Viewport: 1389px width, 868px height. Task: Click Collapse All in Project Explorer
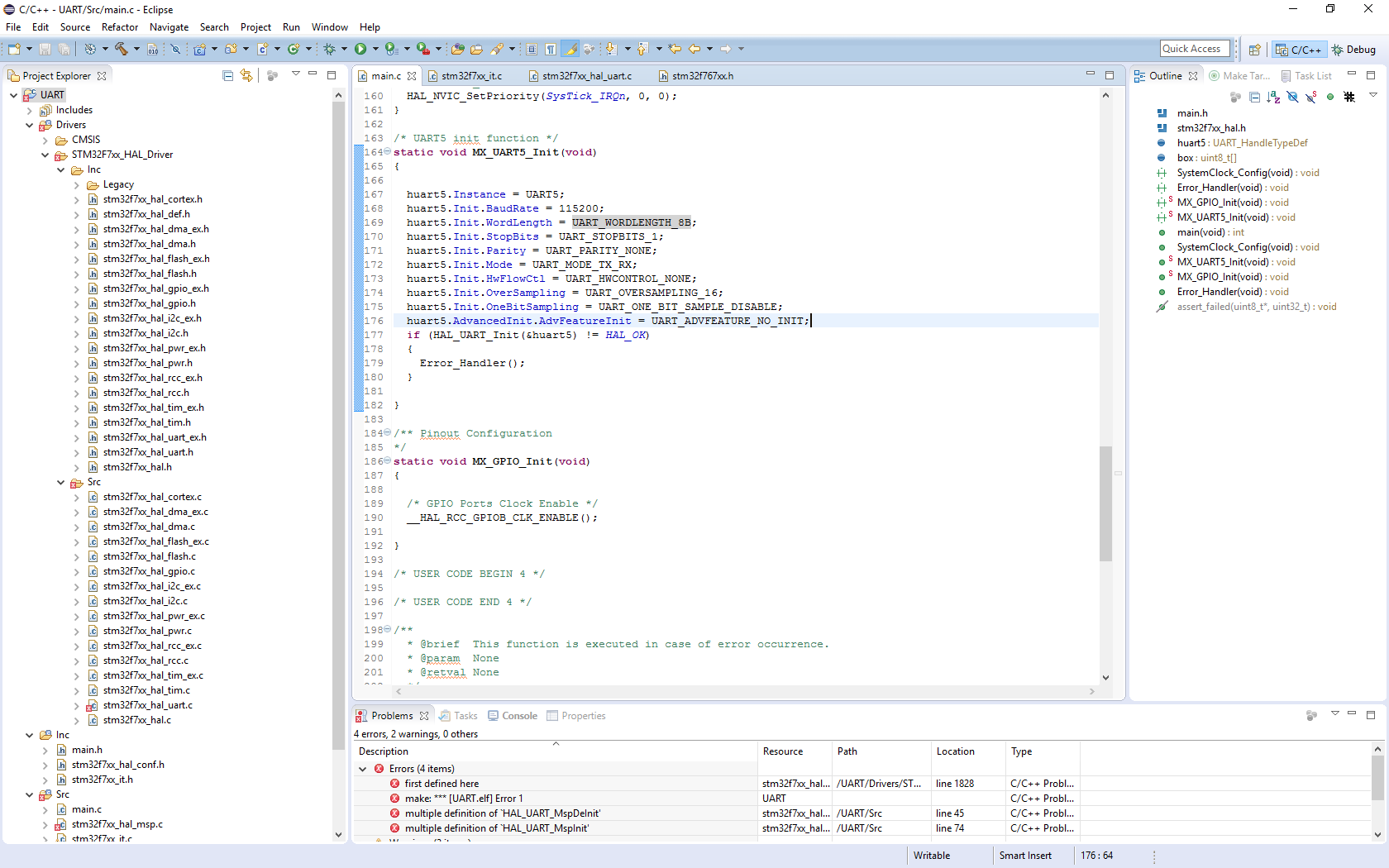pyautogui.click(x=227, y=75)
